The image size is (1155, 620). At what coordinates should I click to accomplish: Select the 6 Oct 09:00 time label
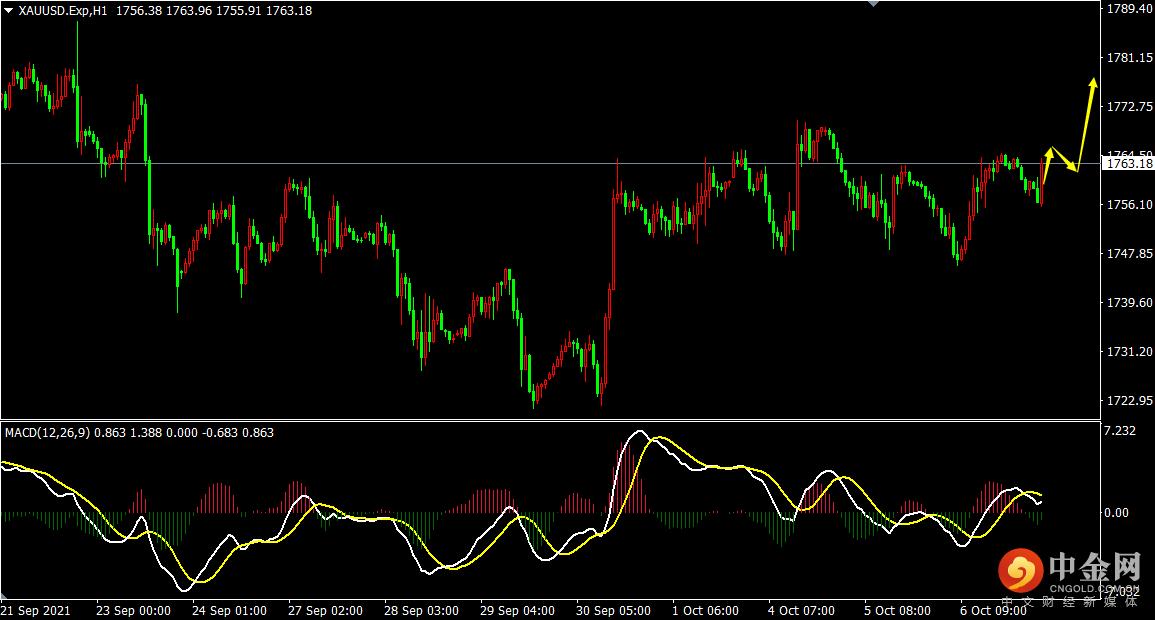coord(993,610)
